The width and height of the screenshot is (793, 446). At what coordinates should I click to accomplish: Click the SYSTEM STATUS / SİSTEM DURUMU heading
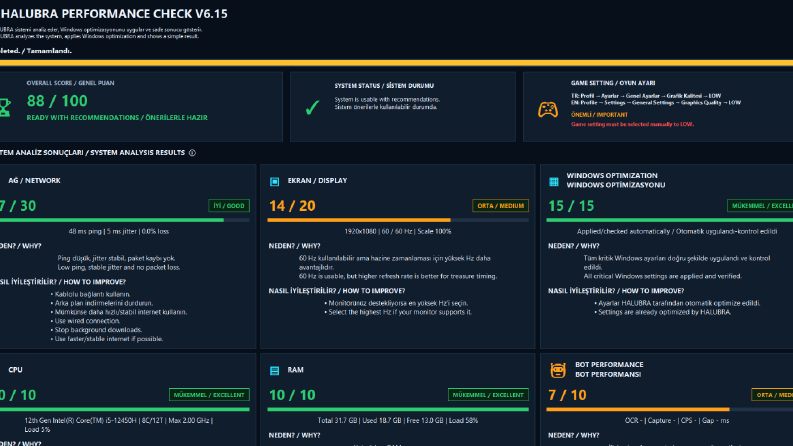[384, 86]
